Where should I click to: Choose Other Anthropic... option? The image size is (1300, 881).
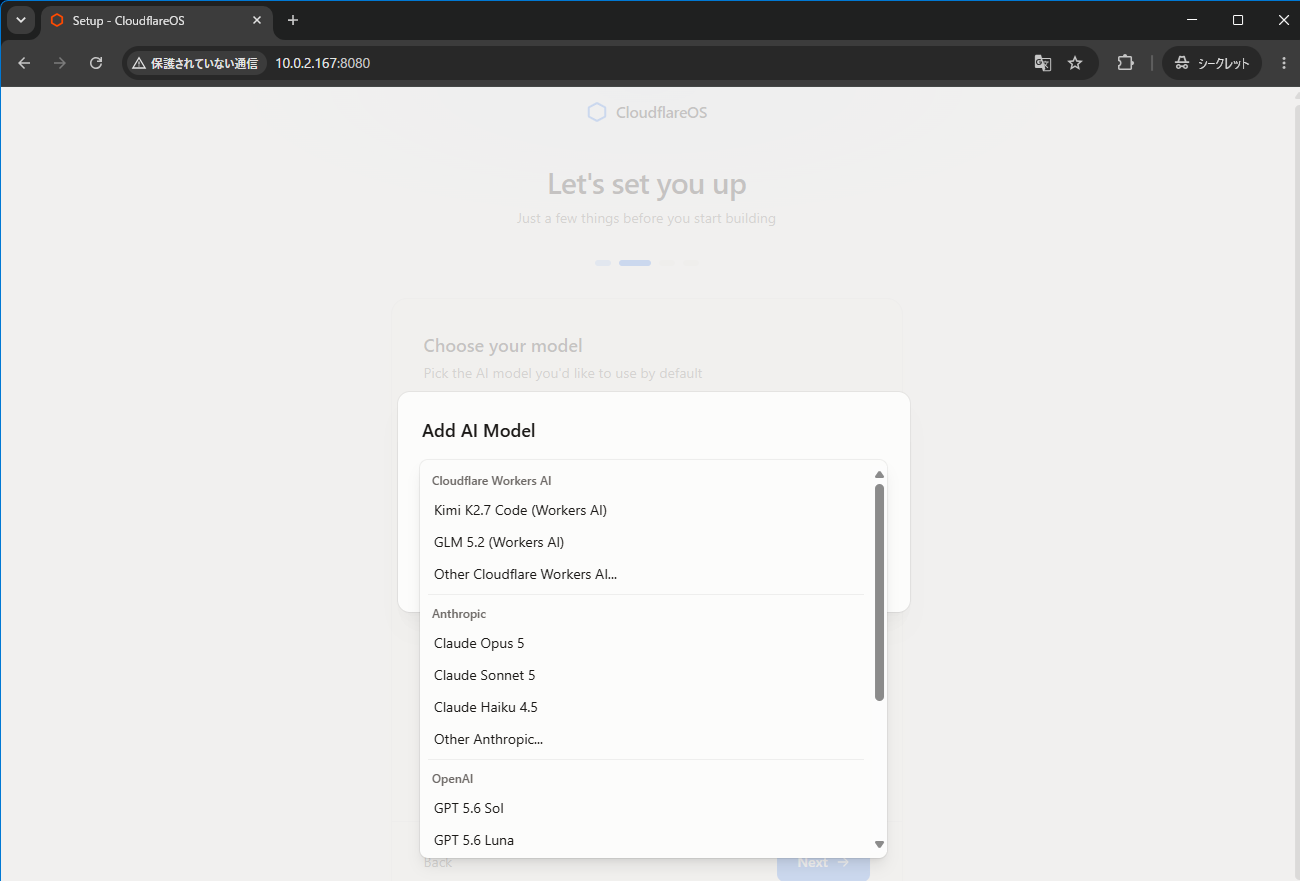(x=646, y=739)
